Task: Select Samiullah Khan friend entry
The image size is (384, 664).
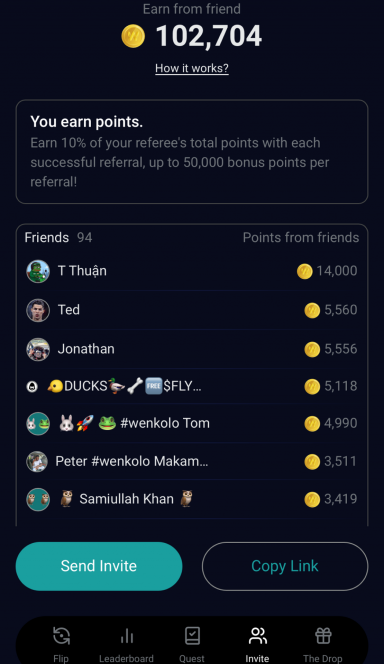Action: click(192, 499)
